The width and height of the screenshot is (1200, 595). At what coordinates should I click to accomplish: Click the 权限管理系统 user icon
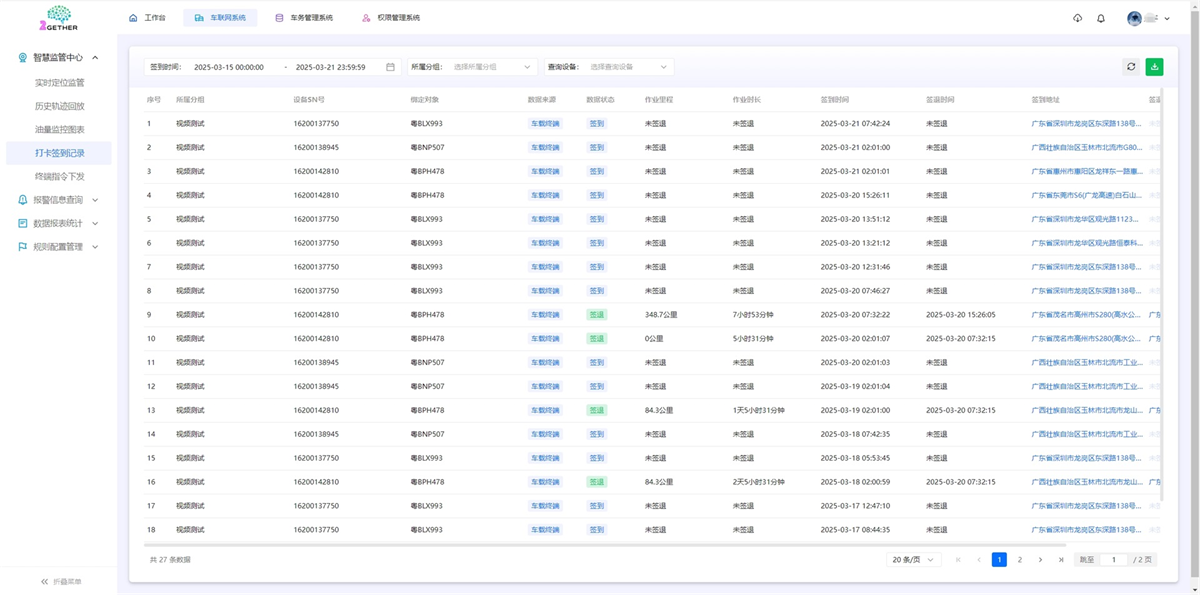click(366, 18)
